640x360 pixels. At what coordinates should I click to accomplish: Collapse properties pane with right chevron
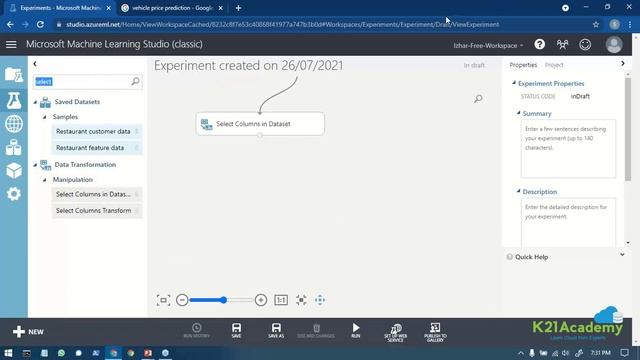tap(622, 64)
